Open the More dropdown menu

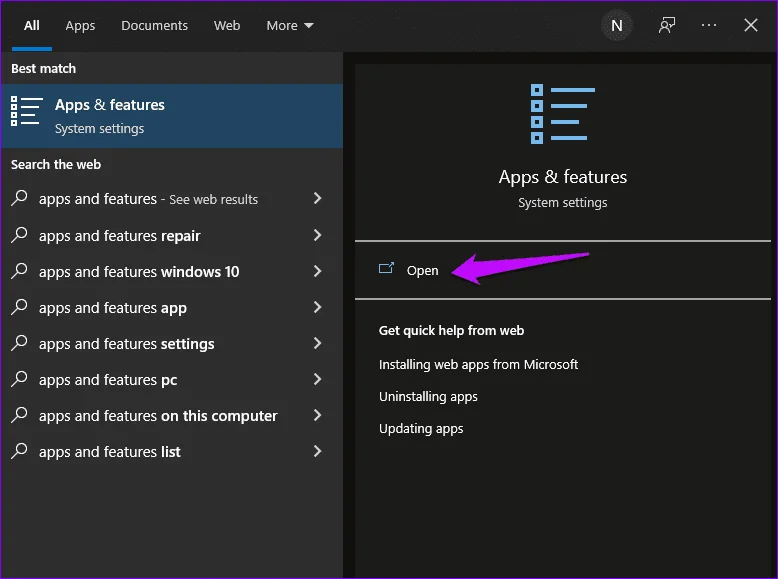point(290,25)
